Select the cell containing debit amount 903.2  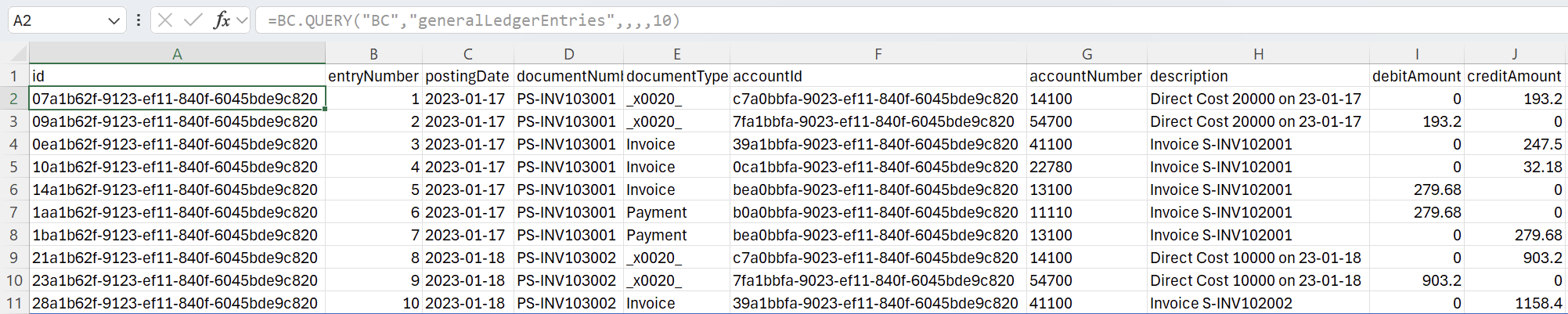click(1416, 280)
